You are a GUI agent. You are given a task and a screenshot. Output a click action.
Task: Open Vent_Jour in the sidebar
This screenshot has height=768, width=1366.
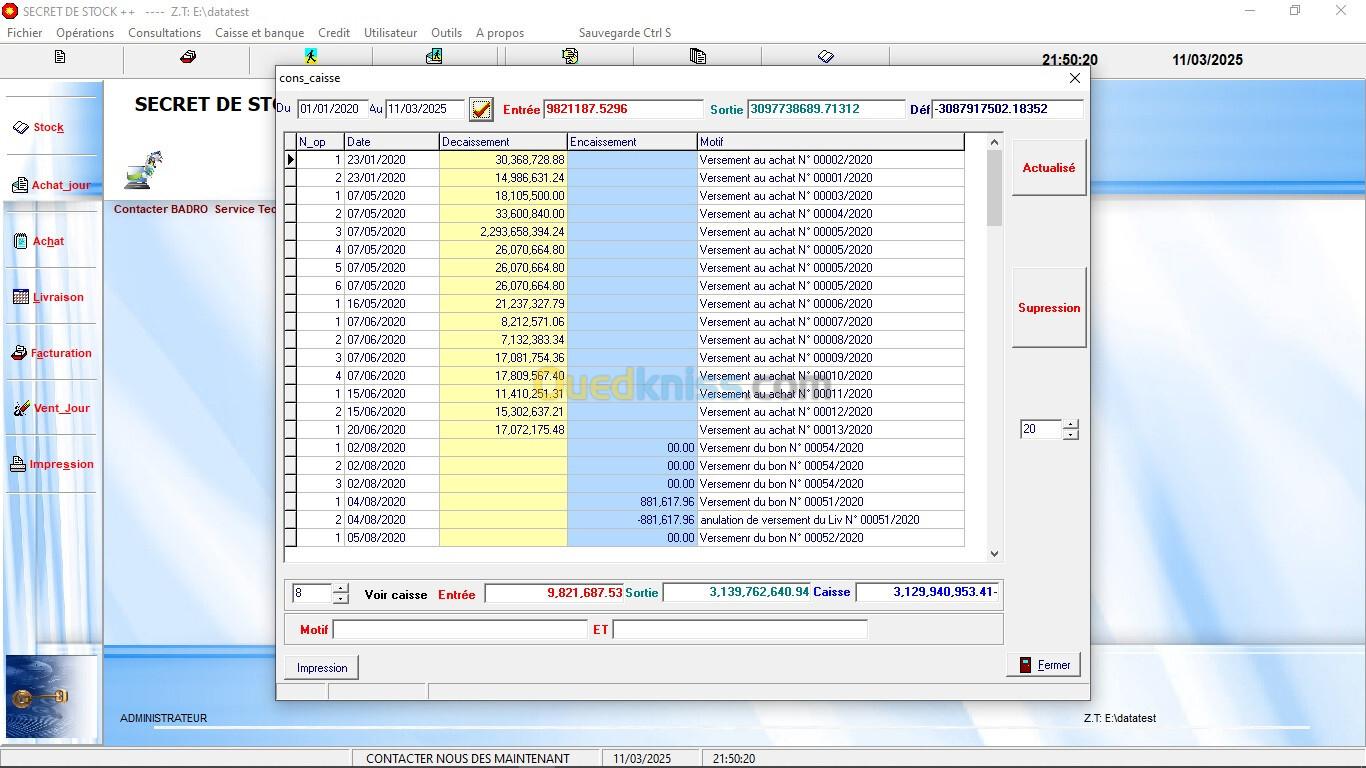[60, 408]
